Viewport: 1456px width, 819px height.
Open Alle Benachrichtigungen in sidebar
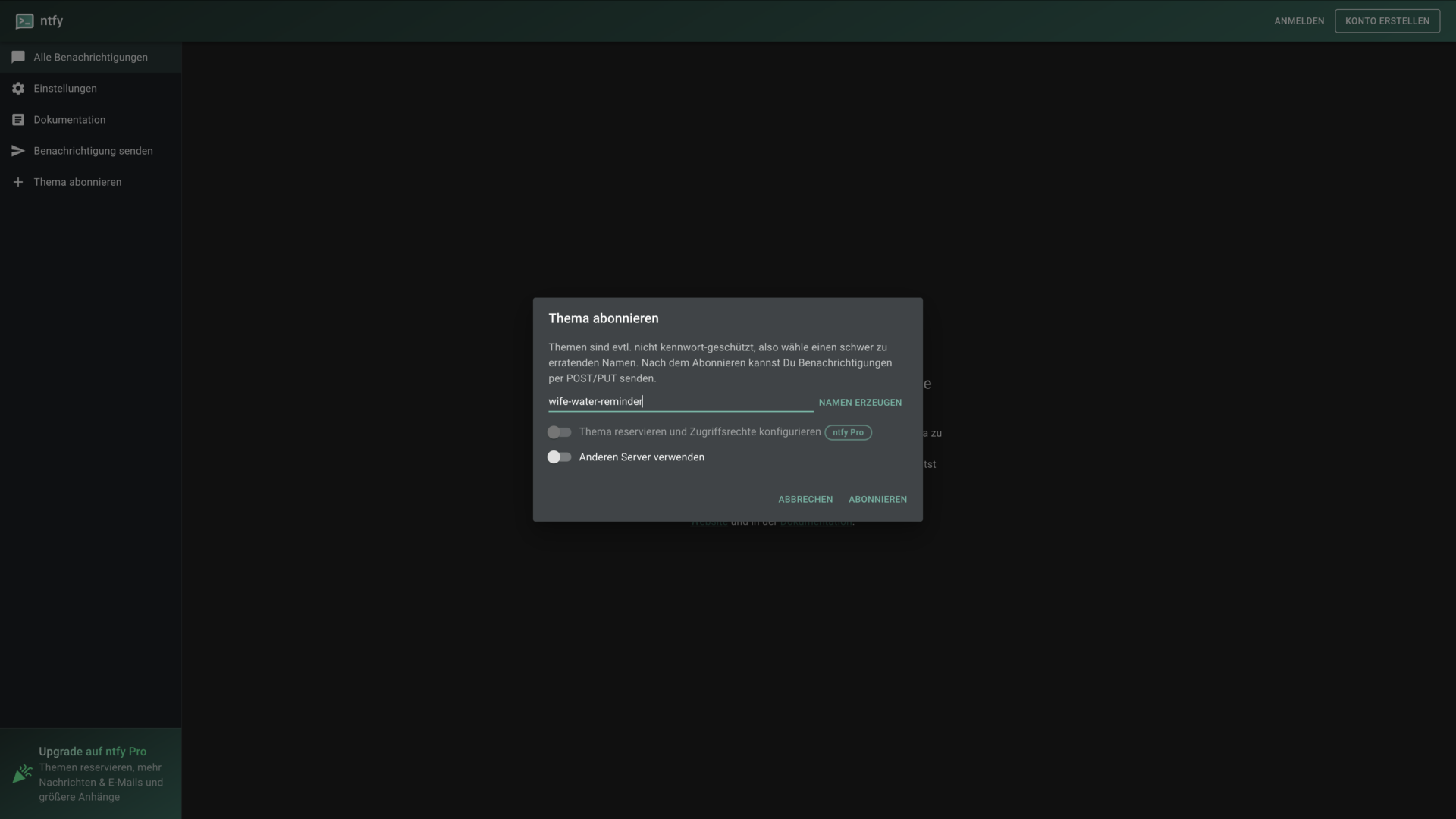(90, 58)
